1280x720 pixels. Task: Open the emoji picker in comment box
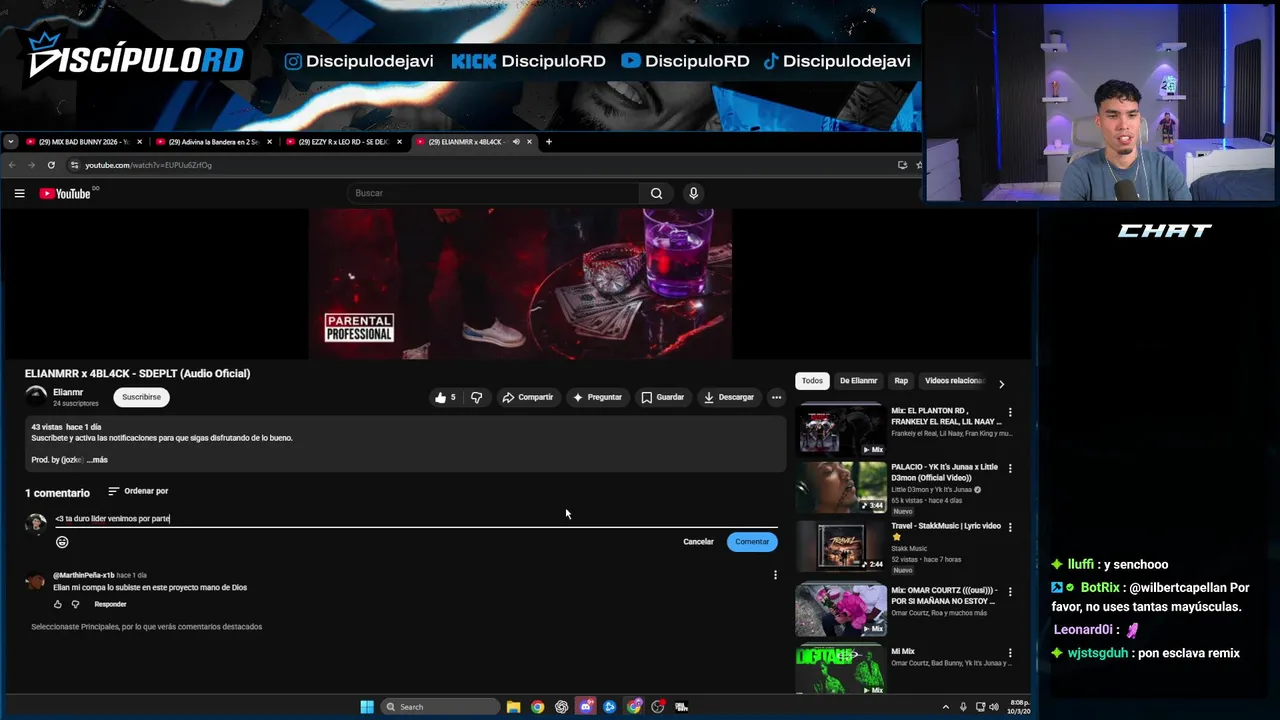click(62, 542)
